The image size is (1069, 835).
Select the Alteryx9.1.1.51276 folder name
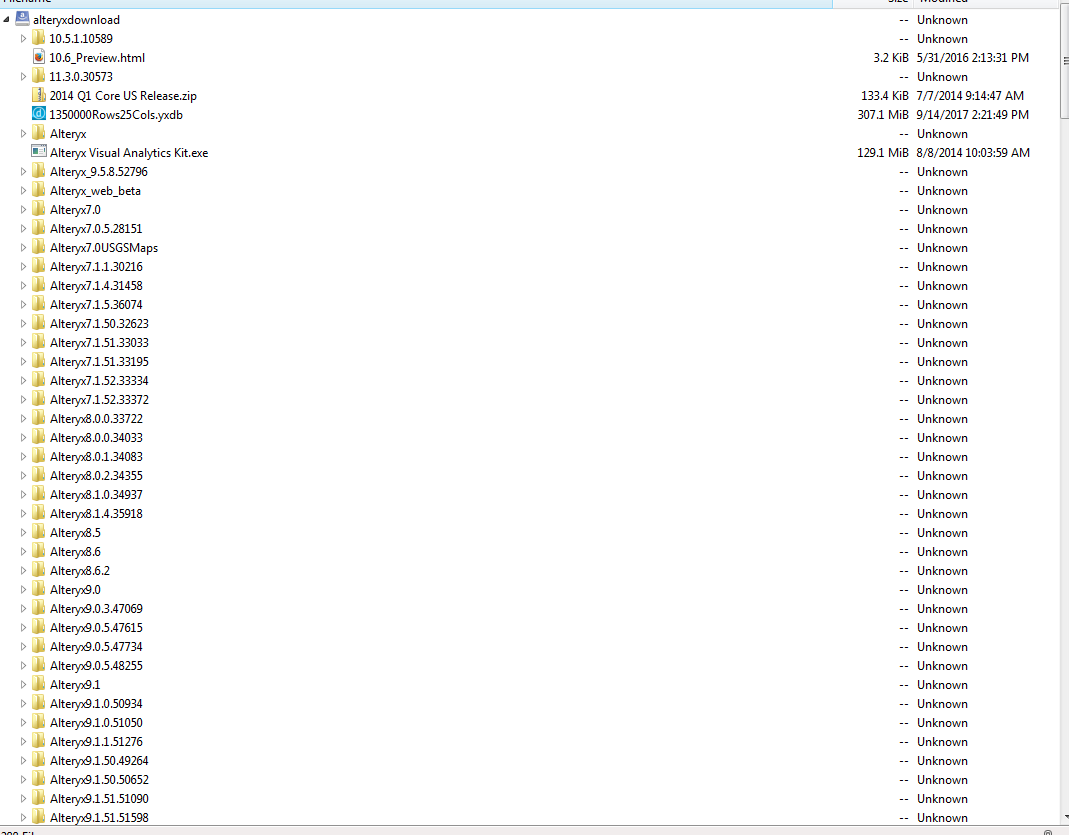[96, 742]
